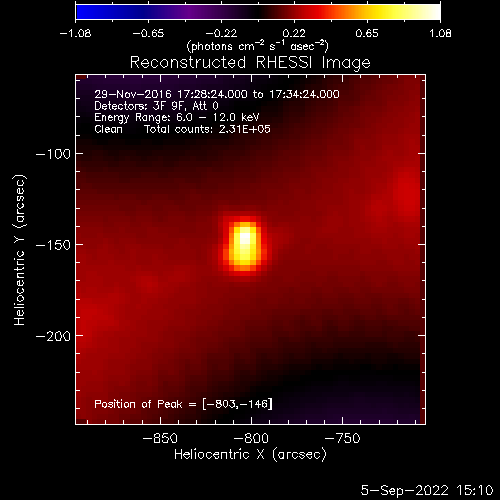Image resolution: width=500 pixels, height=500 pixels.
Task: Click the -100 Y axis label
Action: coord(53,154)
